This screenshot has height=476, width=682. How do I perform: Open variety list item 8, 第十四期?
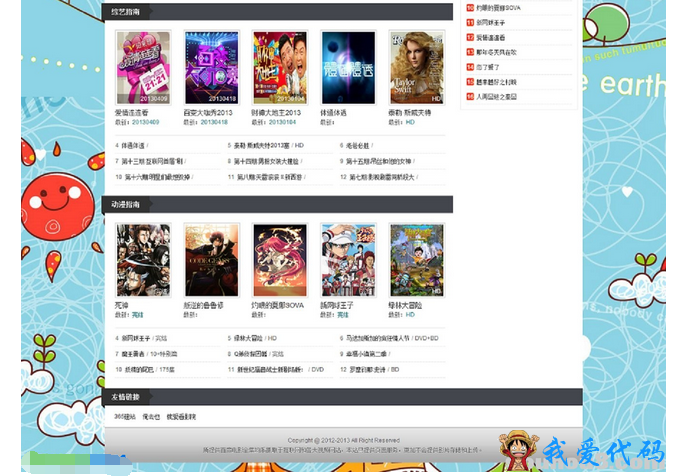[265, 161]
